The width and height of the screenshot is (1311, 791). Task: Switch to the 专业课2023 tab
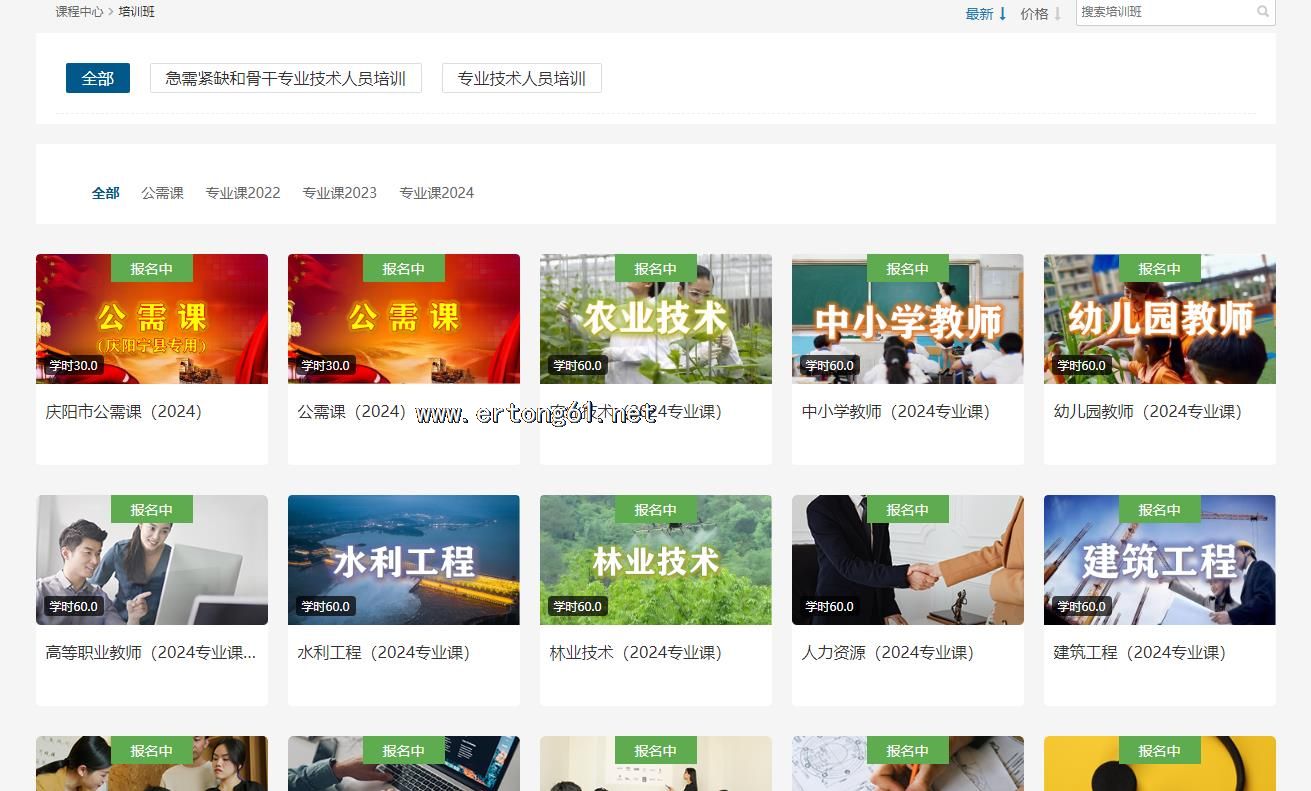pyautogui.click(x=339, y=193)
